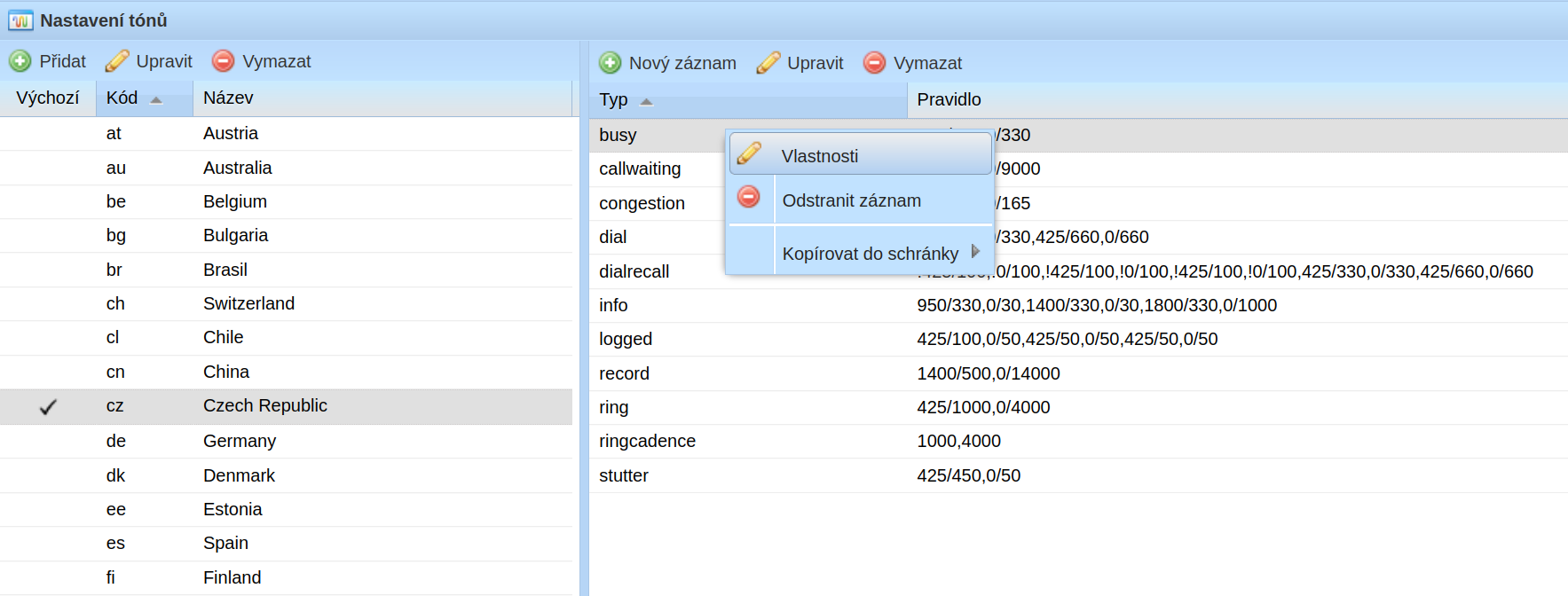Select the Estonia row

pyautogui.click(x=286, y=510)
